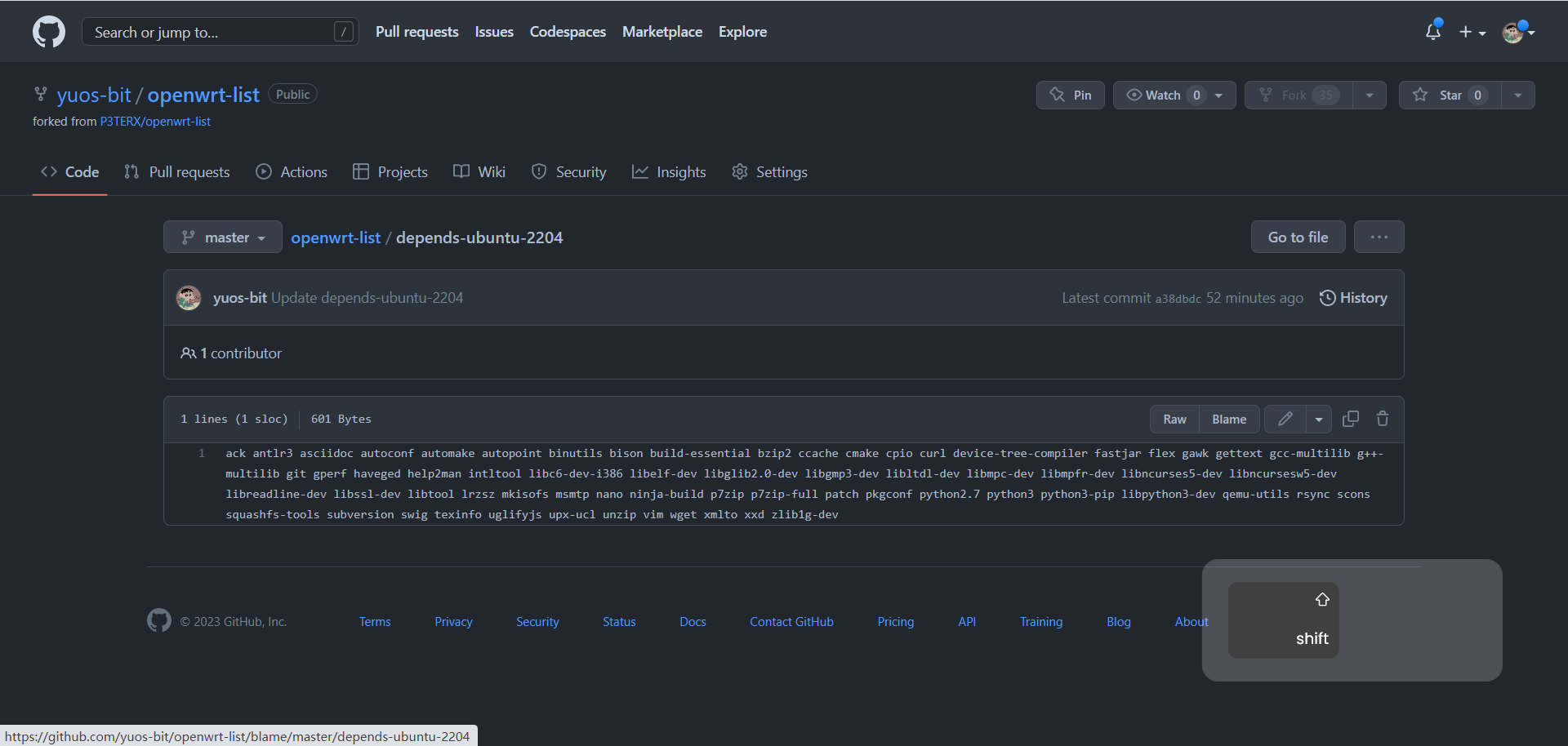1568x746 pixels.
Task: Open committer avatar next to yuos-bit
Action: click(x=189, y=298)
